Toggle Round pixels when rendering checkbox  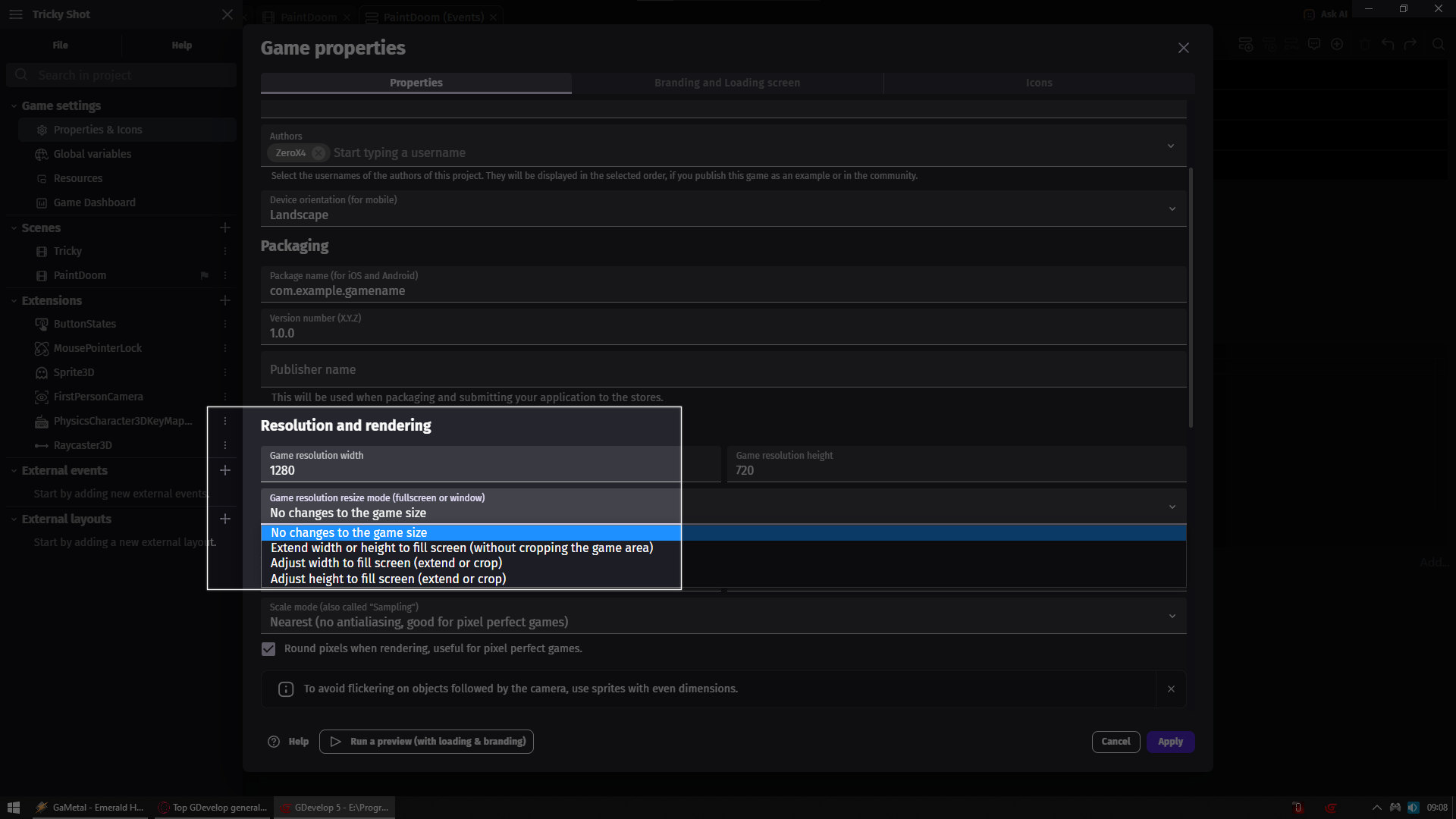coord(268,649)
